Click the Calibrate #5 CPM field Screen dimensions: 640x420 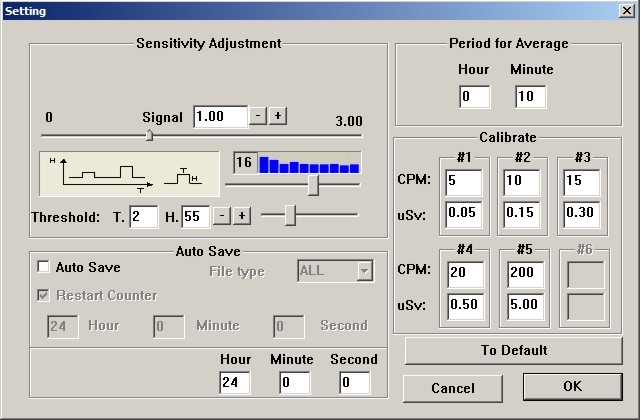pyautogui.click(x=524, y=274)
